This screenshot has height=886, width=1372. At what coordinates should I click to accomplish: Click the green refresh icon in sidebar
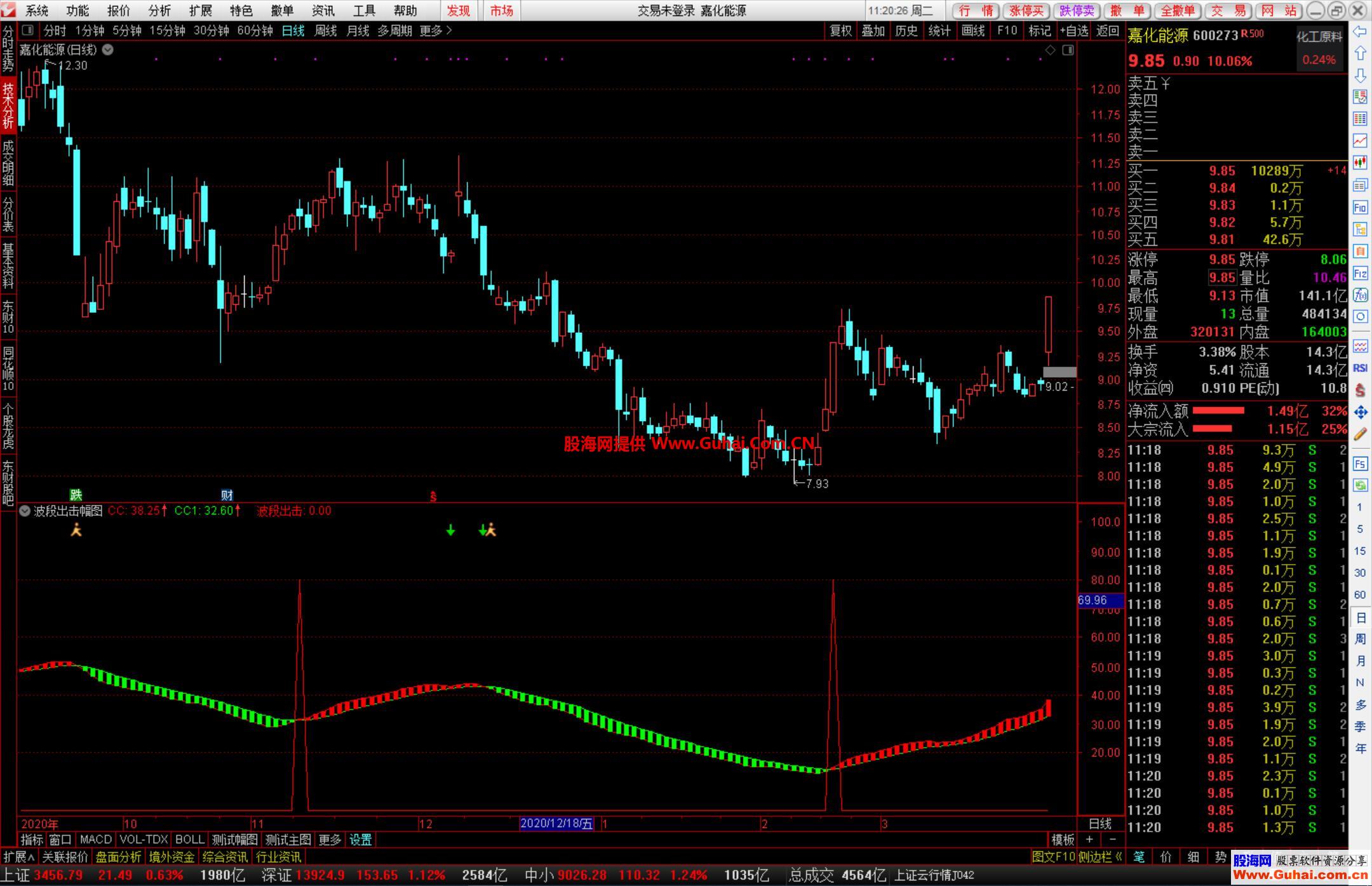[x=1360, y=485]
